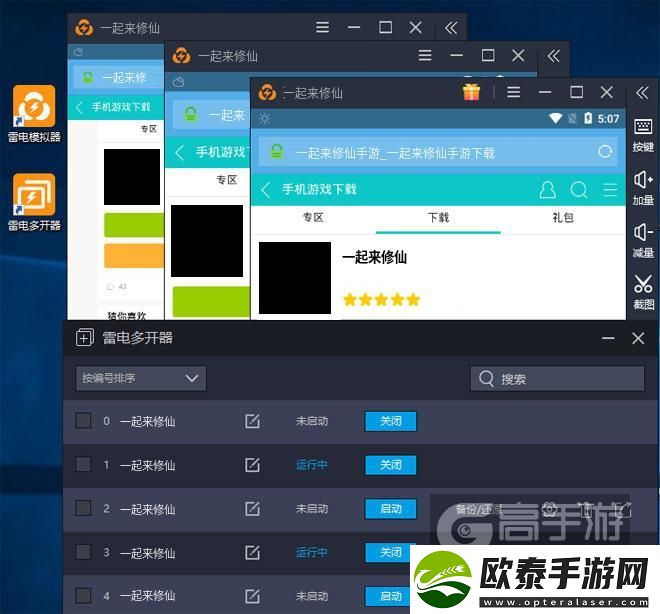Click 启动 button for instance 4
Viewport: 660px width, 614px height.
(388, 596)
